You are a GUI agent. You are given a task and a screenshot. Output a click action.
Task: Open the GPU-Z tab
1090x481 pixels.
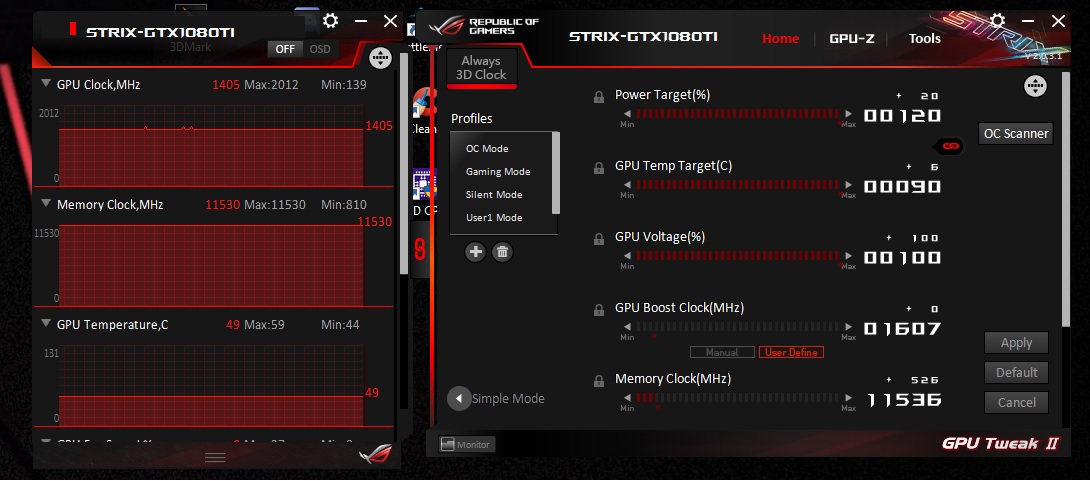pos(852,38)
